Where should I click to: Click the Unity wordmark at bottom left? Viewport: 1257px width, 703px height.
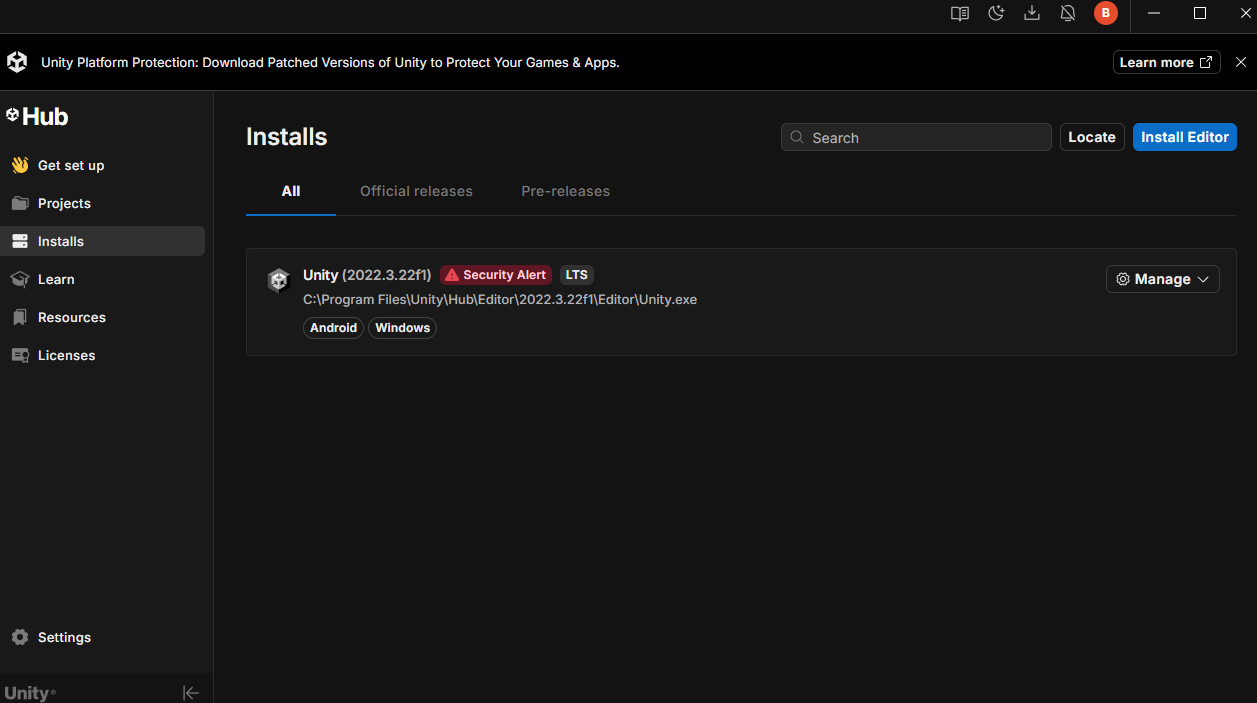30,693
